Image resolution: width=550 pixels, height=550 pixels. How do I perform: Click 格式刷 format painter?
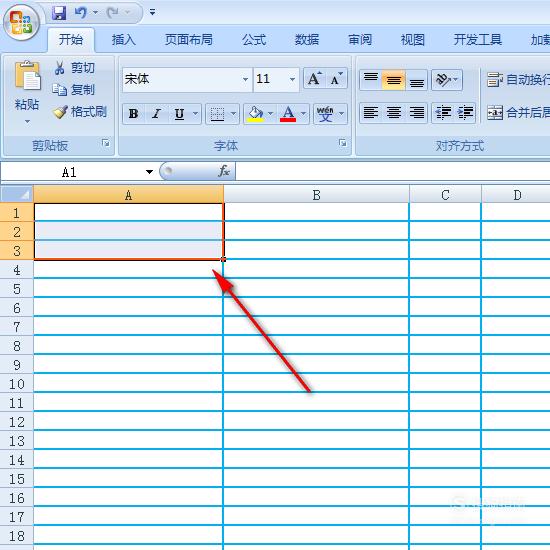click(80, 112)
